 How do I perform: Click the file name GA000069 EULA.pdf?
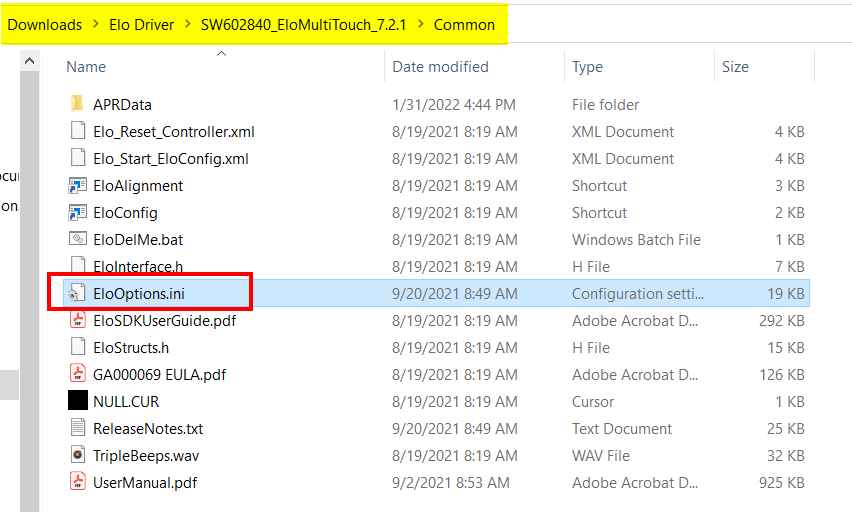pos(159,374)
